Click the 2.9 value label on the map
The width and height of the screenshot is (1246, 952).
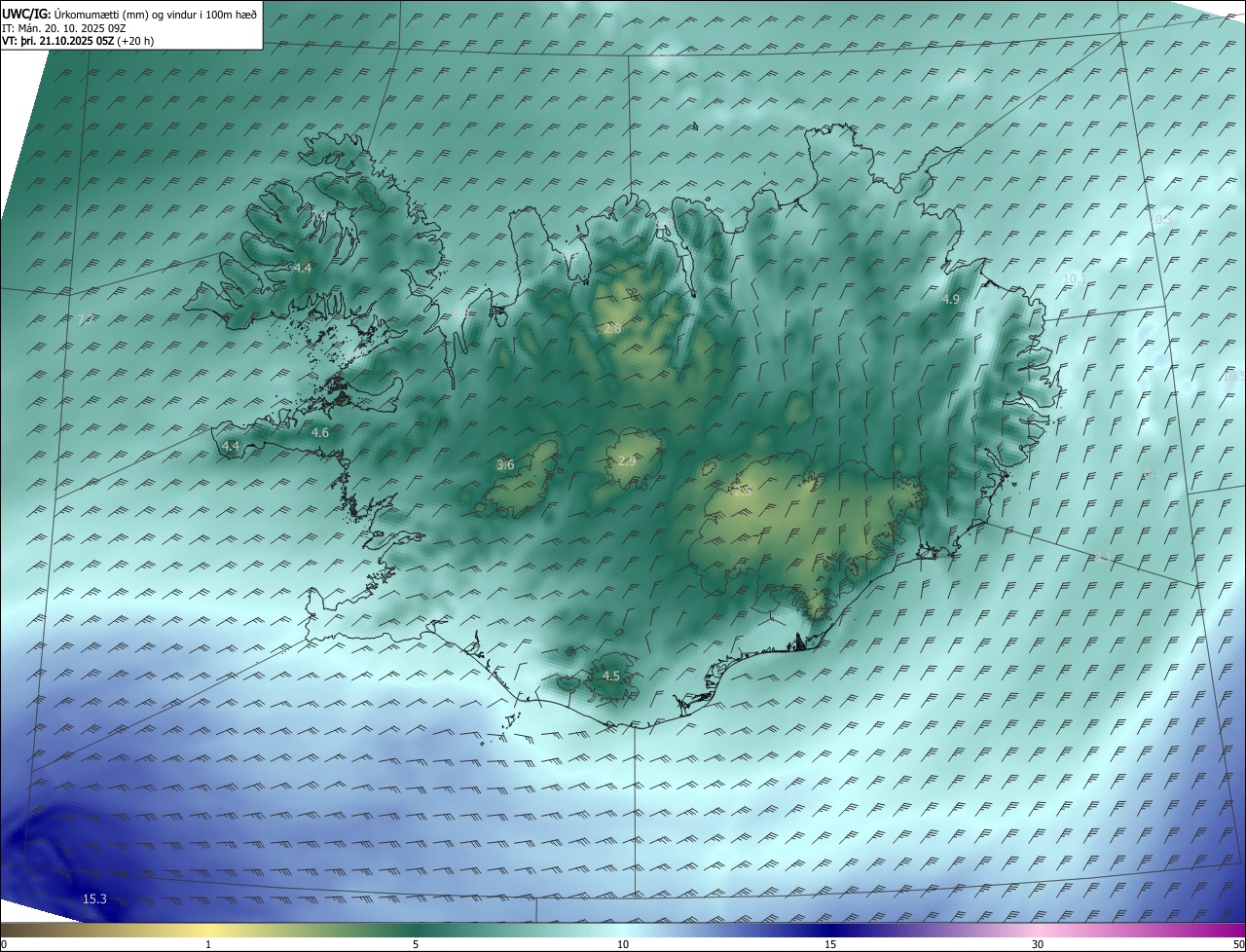tap(626, 460)
